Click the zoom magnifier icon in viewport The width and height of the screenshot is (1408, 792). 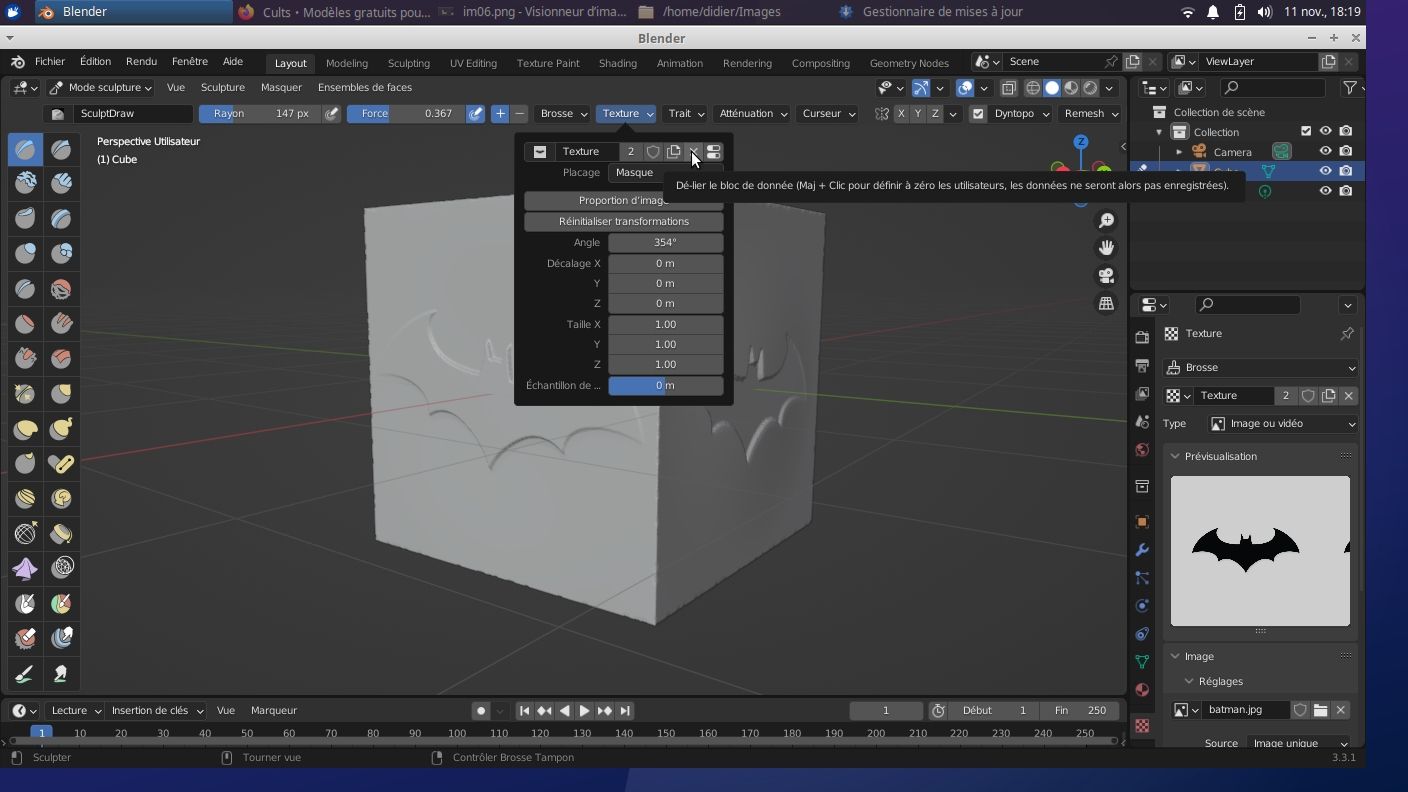1106,220
